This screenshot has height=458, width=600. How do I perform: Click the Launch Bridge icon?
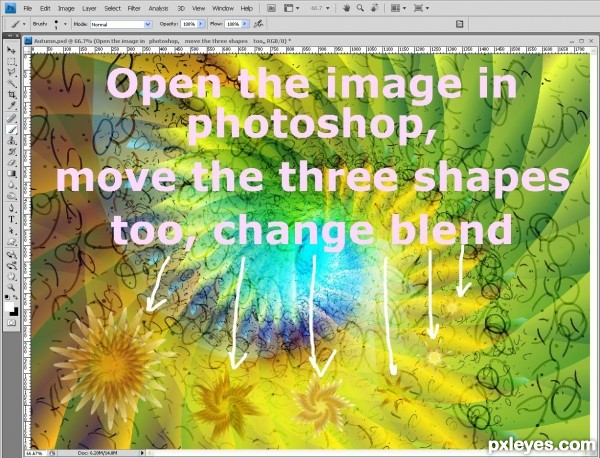click(271, 8)
